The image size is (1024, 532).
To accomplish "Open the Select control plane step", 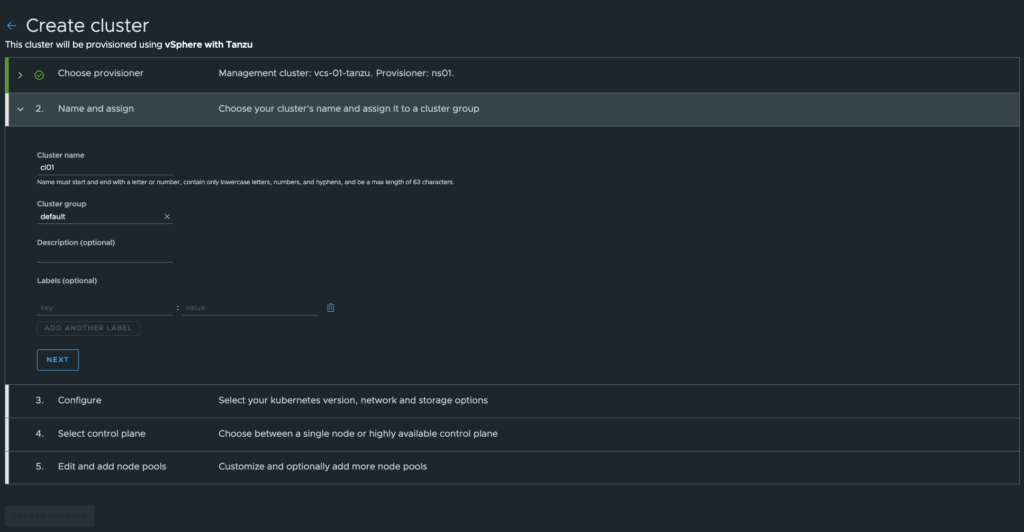I will [x=512, y=433].
